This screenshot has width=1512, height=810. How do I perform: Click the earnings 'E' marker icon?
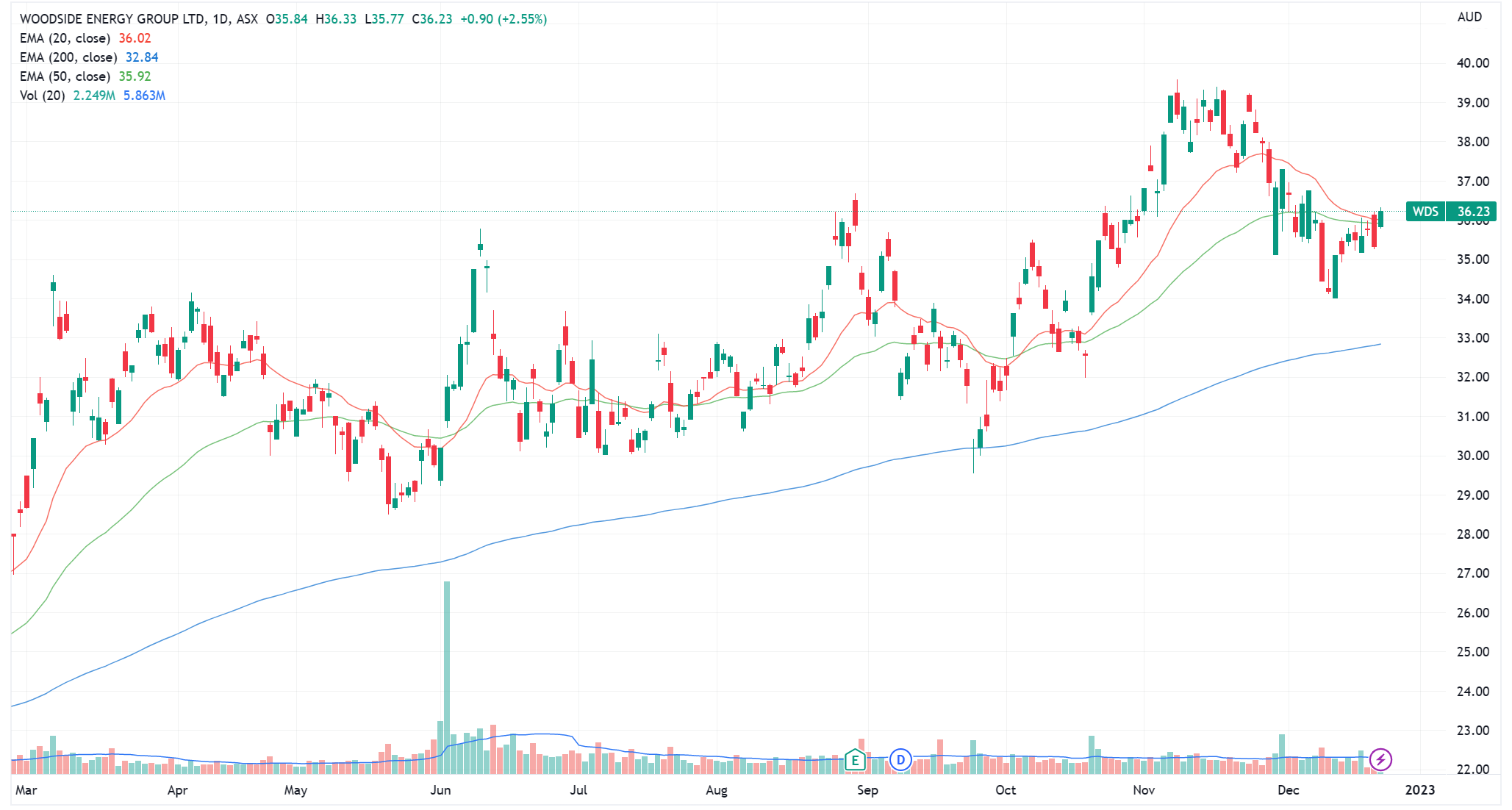tap(855, 759)
